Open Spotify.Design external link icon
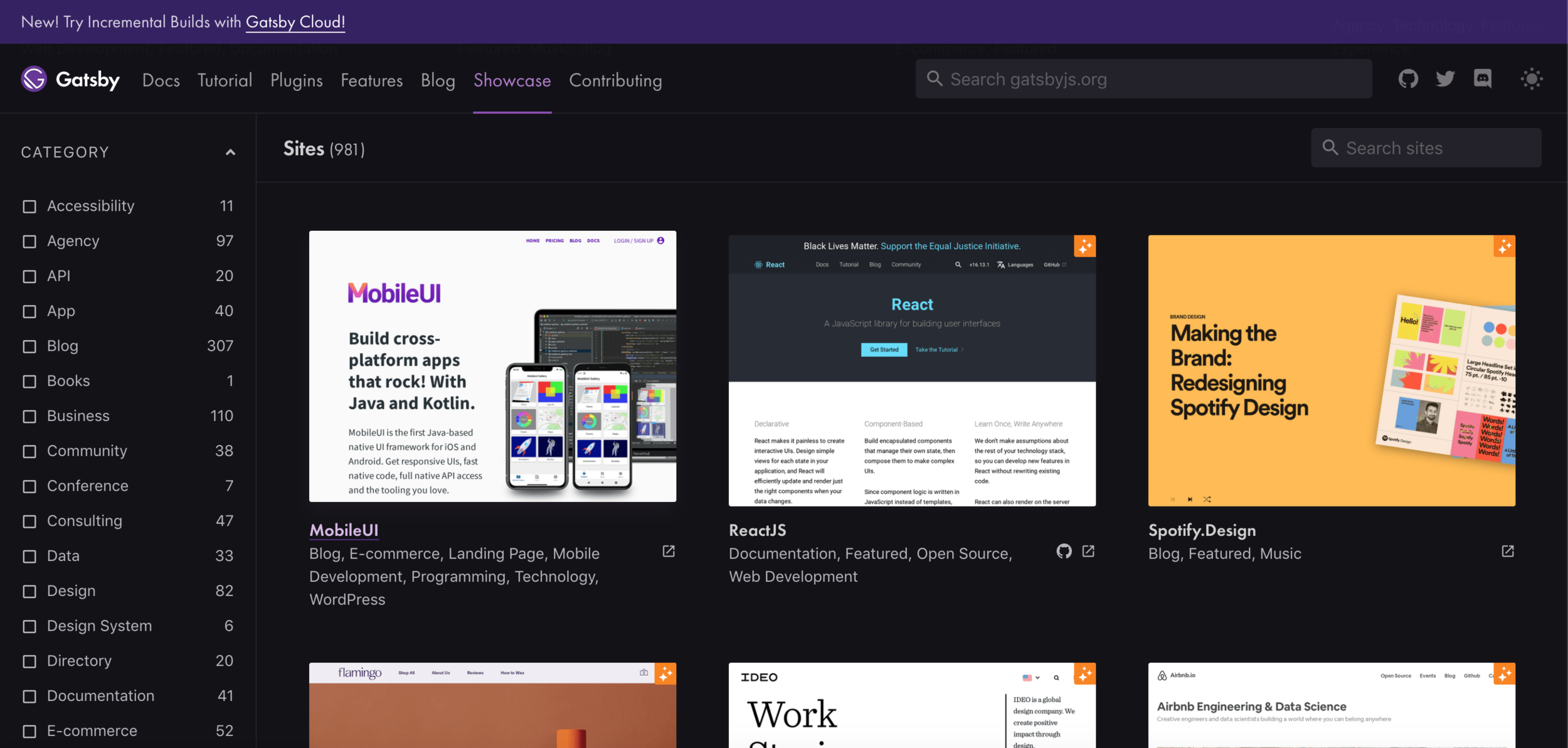Screen dimensions: 1568x748 [x=1508, y=552]
